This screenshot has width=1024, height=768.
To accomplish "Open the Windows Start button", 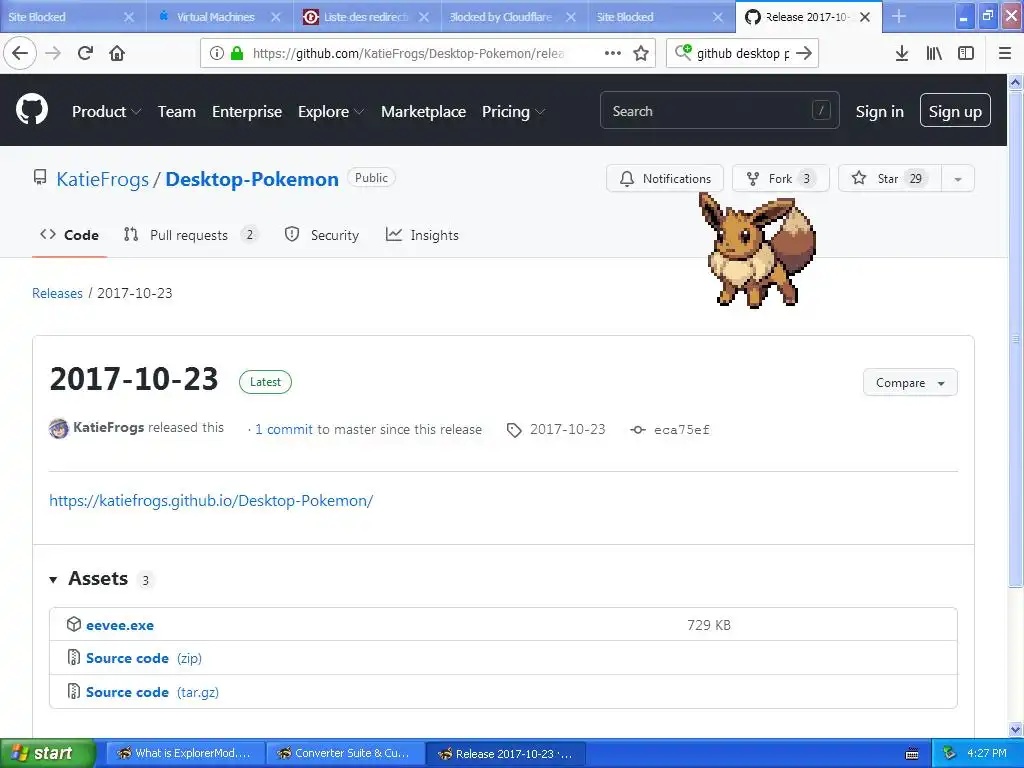I will (x=48, y=753).
